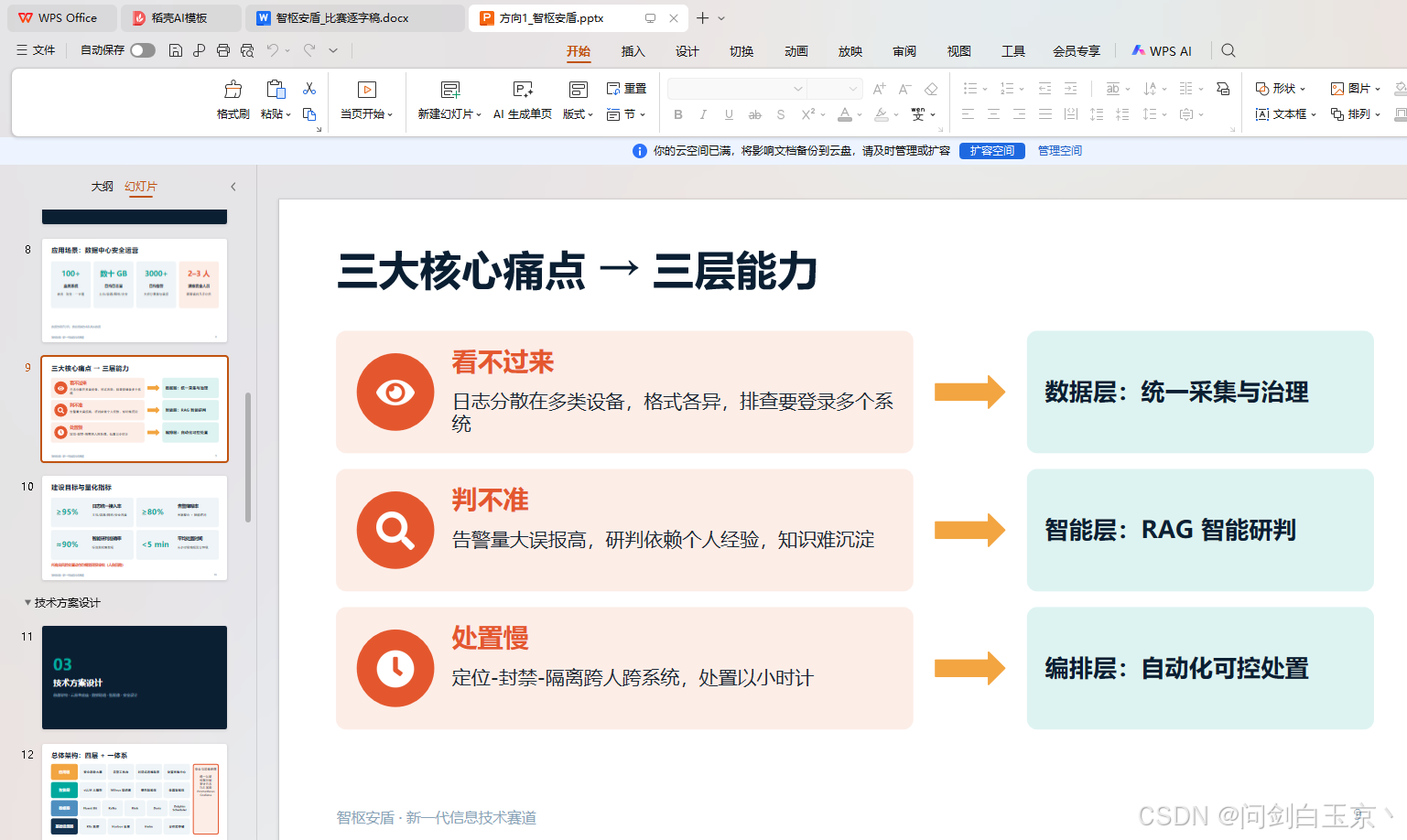The width and height of the screenshot is (1407, 840).
Task: Start slideshow with 当页开始 icon
Action: tap(367, 89)
